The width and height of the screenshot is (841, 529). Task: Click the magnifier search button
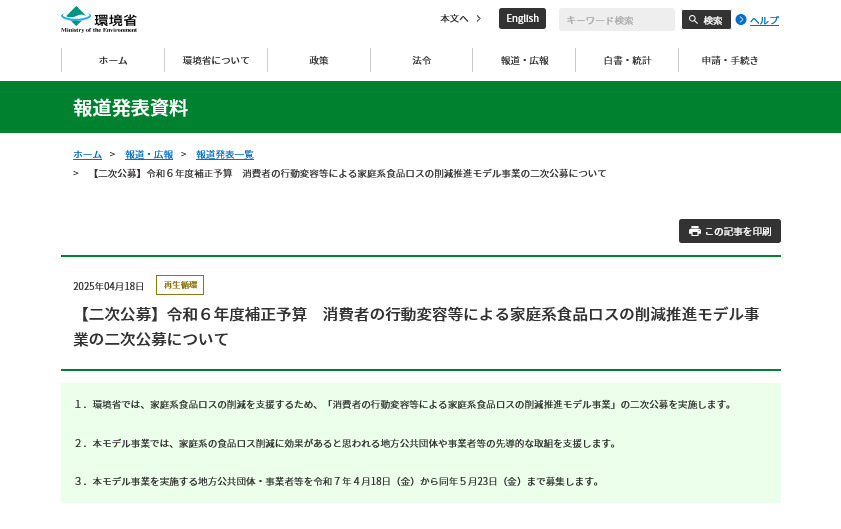(x=706, y=20)
